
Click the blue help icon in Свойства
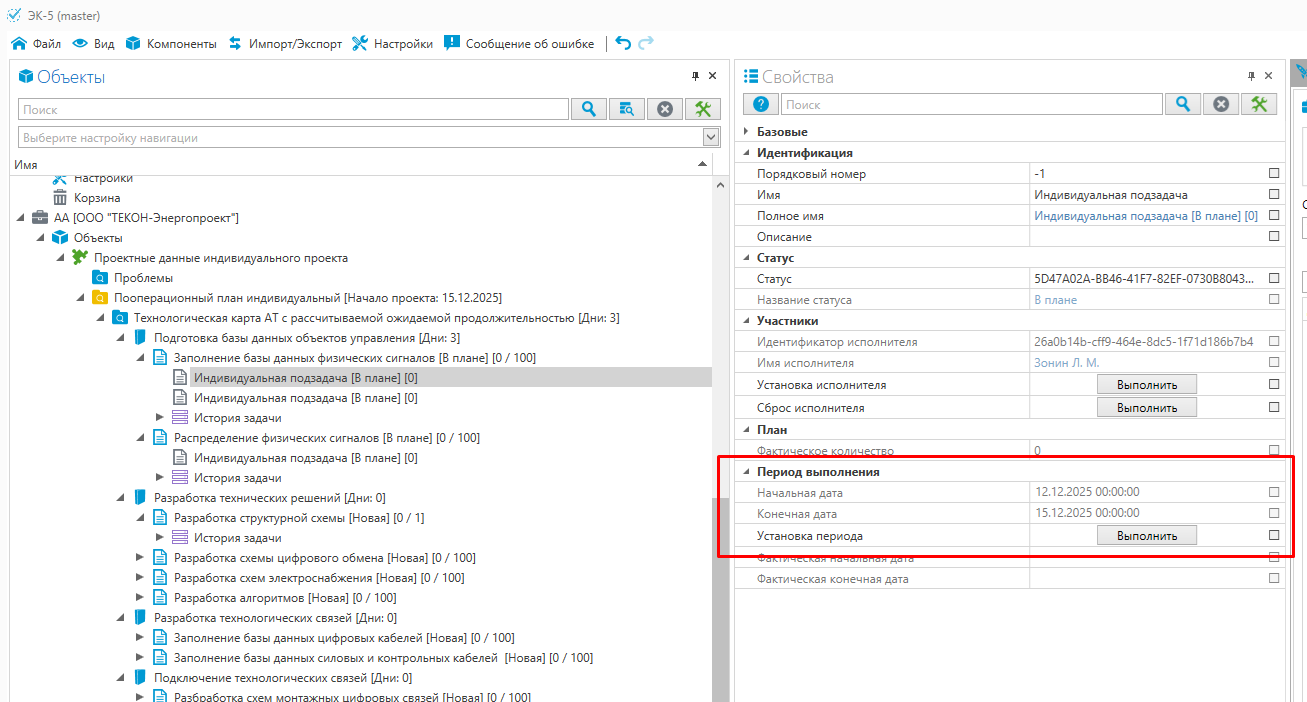tap(760, 104)
